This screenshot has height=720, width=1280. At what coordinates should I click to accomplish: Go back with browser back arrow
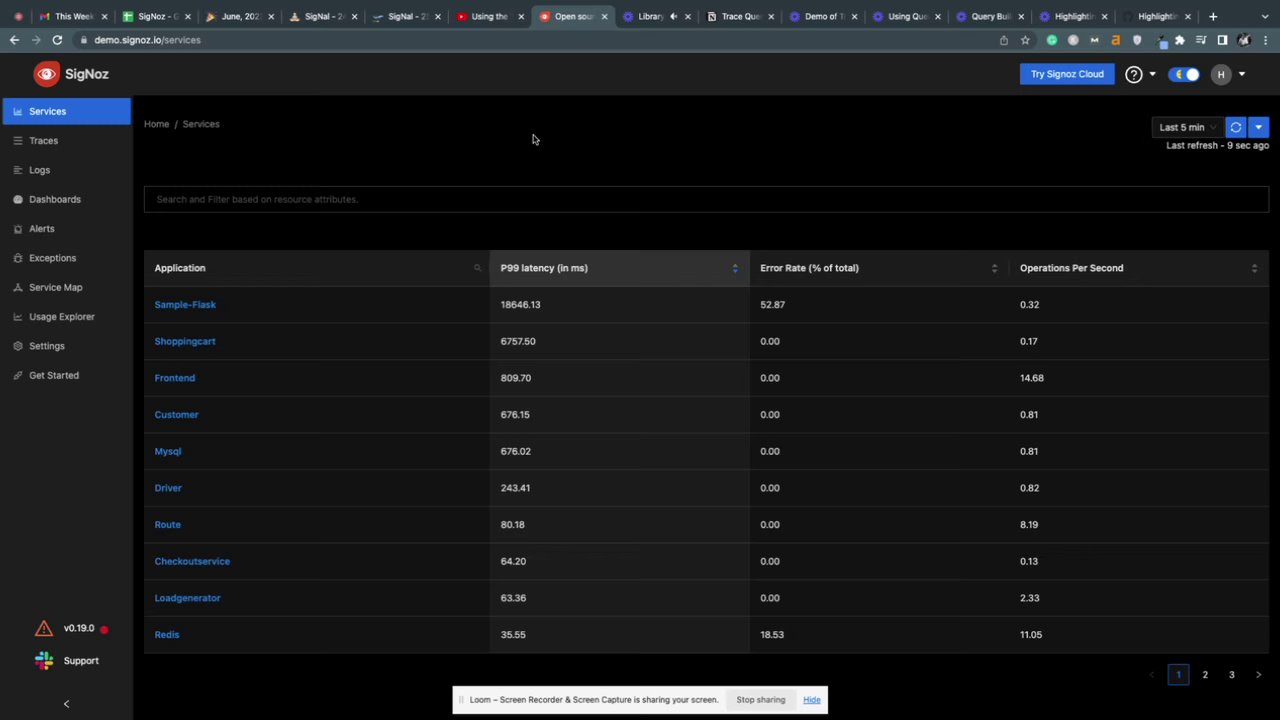14,40
